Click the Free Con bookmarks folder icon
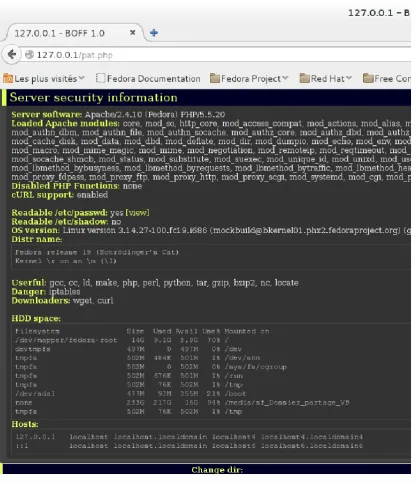The height and width of the screenshot is (484, 416). [368, 79]
